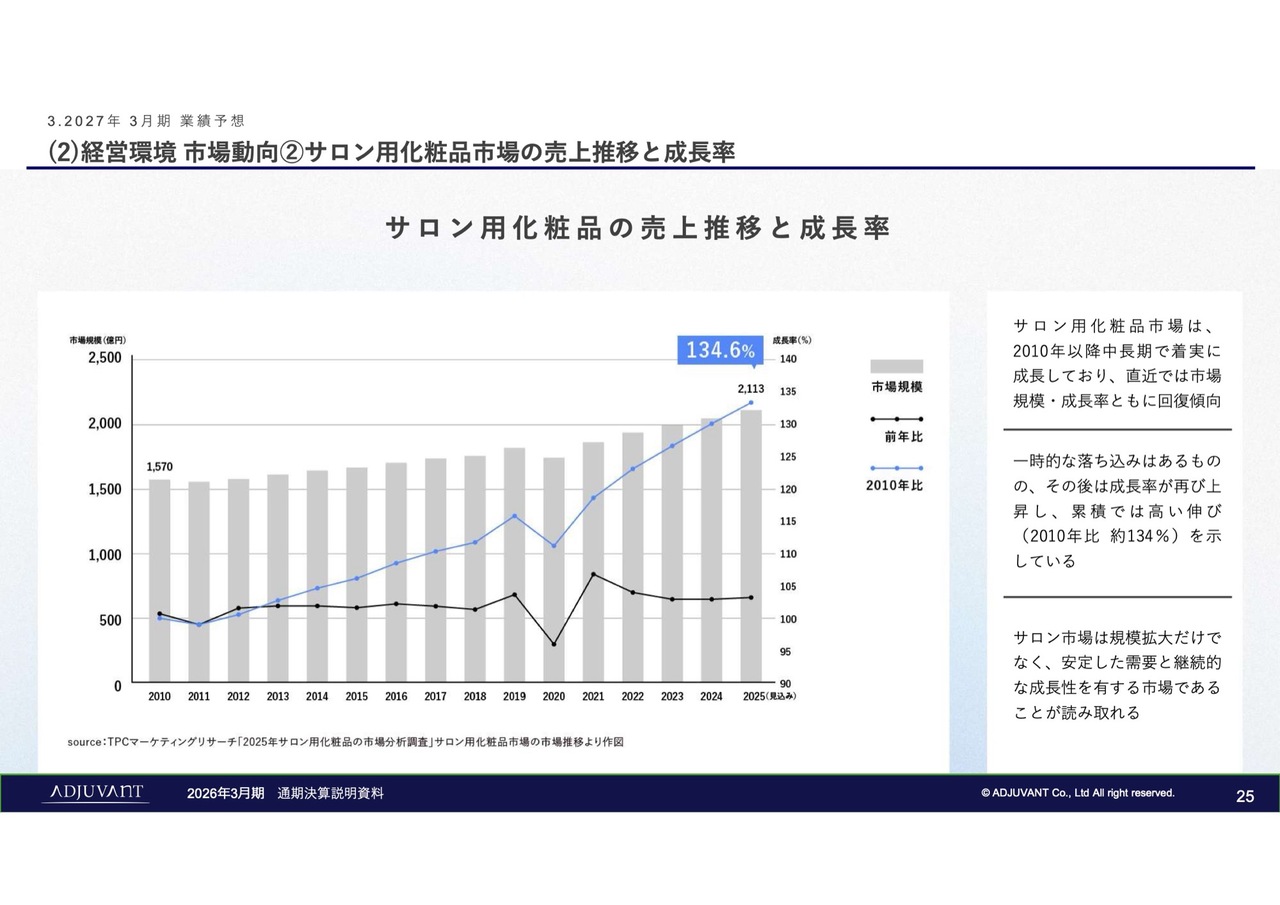Click the black 前年比 low point at 2020
1280x905 pixels.
click(x=554, y=644)
